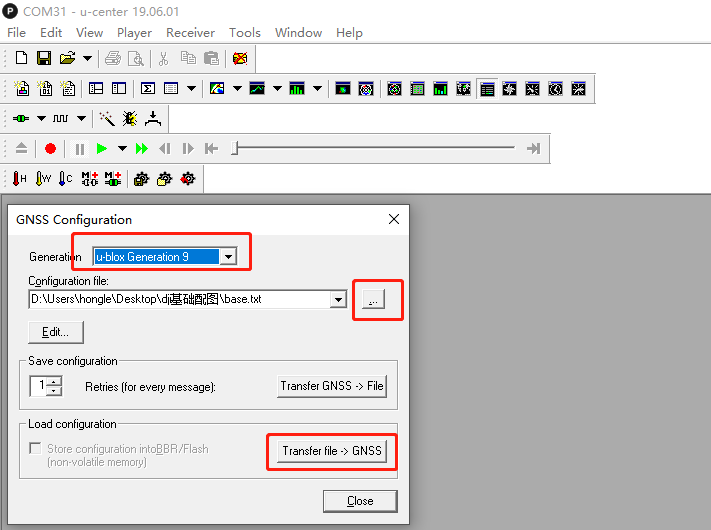The width and height of the screenshot is (711, 530).
Task: Click the red Record button
Action: (50, 148)
